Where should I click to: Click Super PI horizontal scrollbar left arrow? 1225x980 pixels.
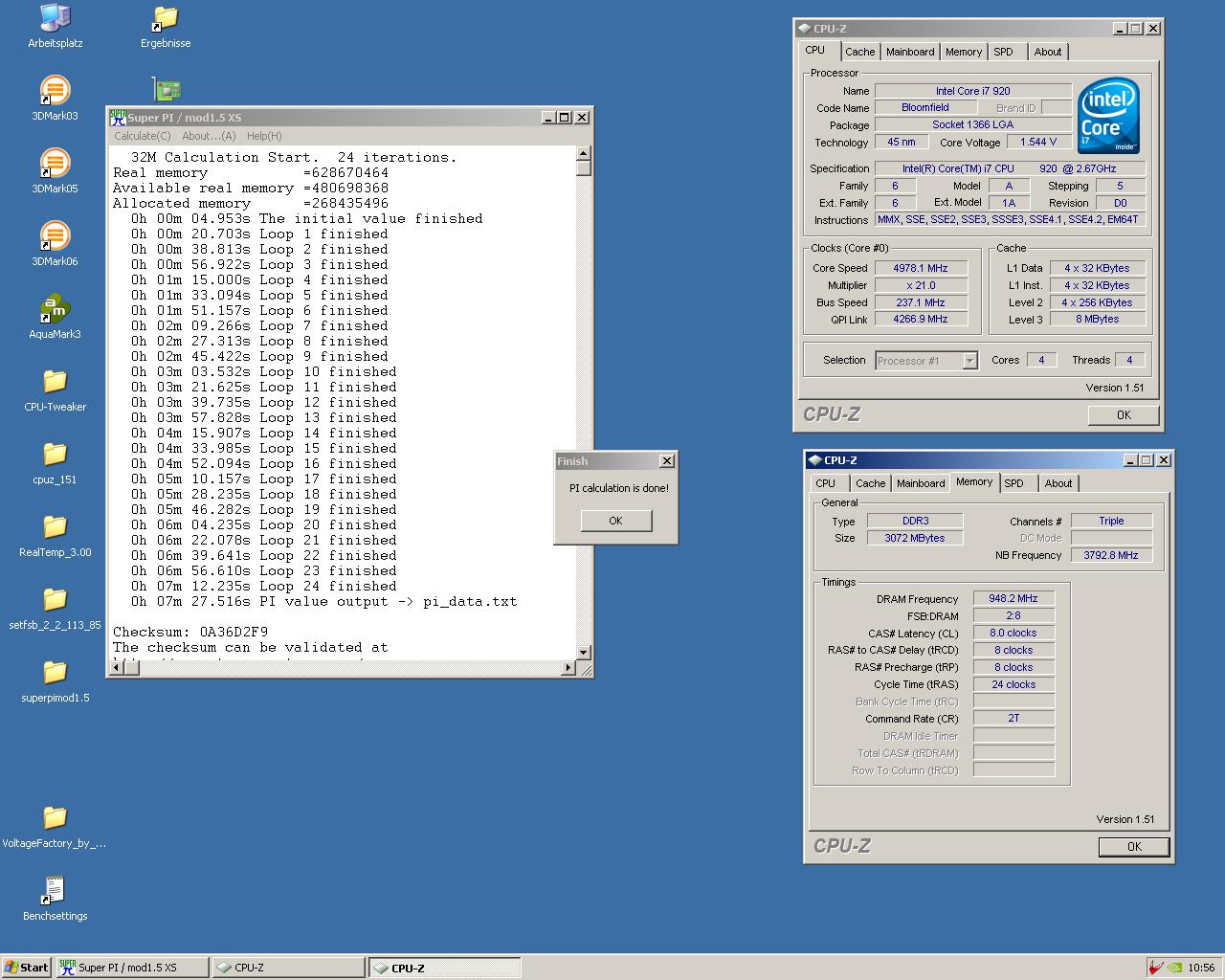(116, 667)
